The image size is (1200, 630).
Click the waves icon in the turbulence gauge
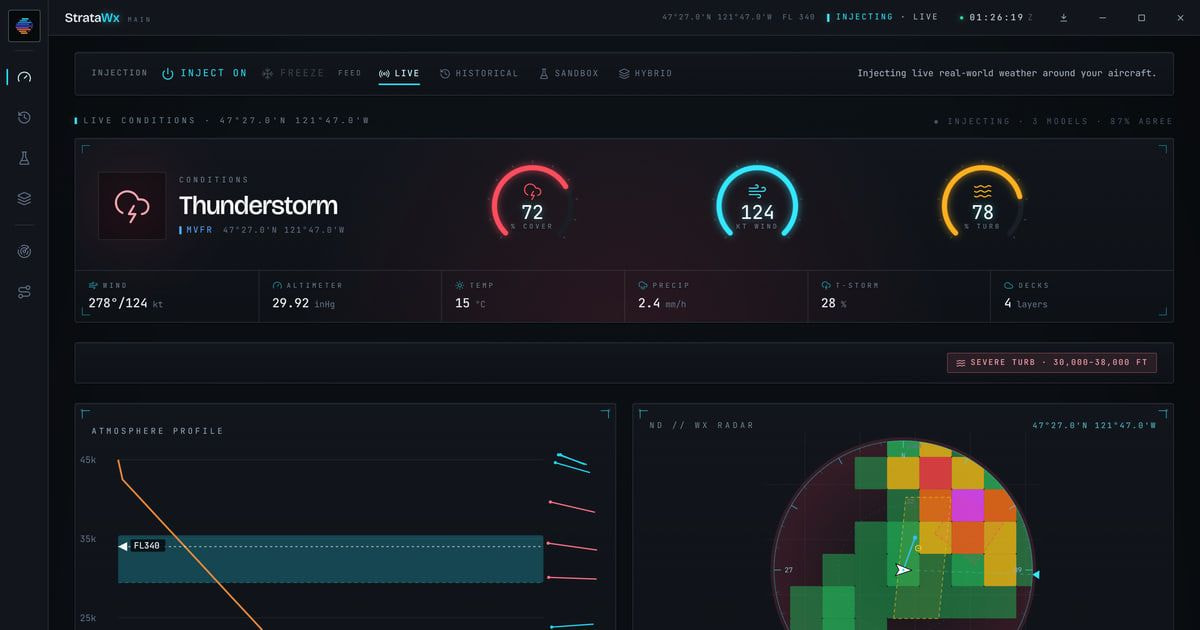click(983, 190)
